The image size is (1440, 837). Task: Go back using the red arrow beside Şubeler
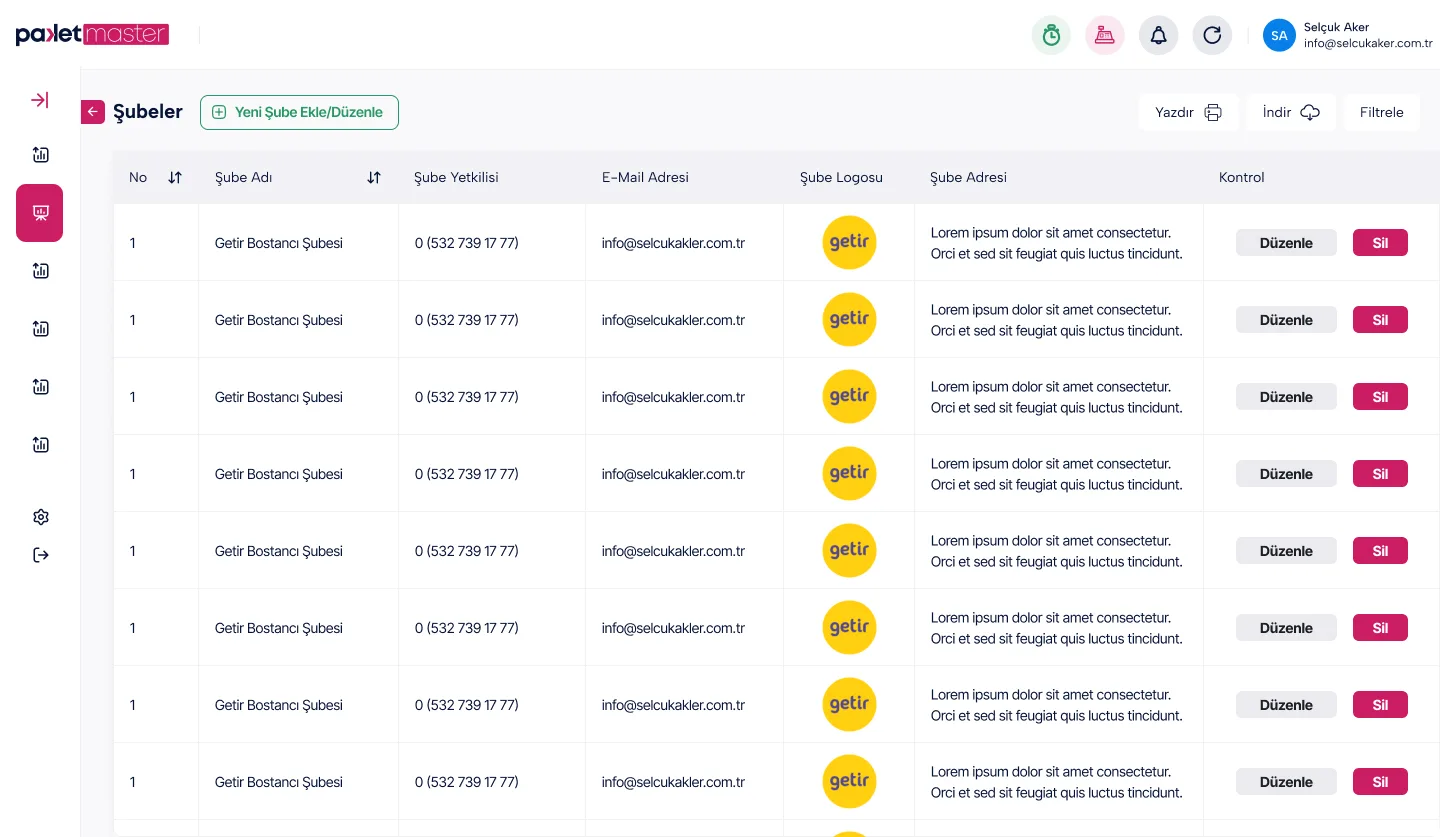pos(93,112)
